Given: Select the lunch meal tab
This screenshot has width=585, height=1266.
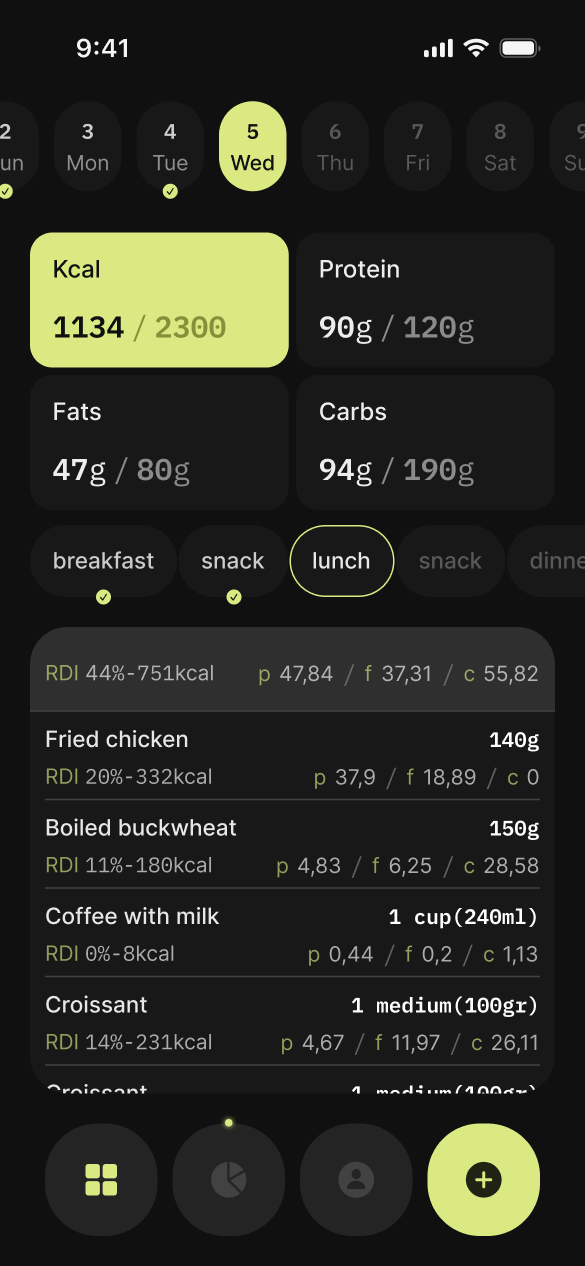Looking at the screenshot, I should tap(341, 561).
